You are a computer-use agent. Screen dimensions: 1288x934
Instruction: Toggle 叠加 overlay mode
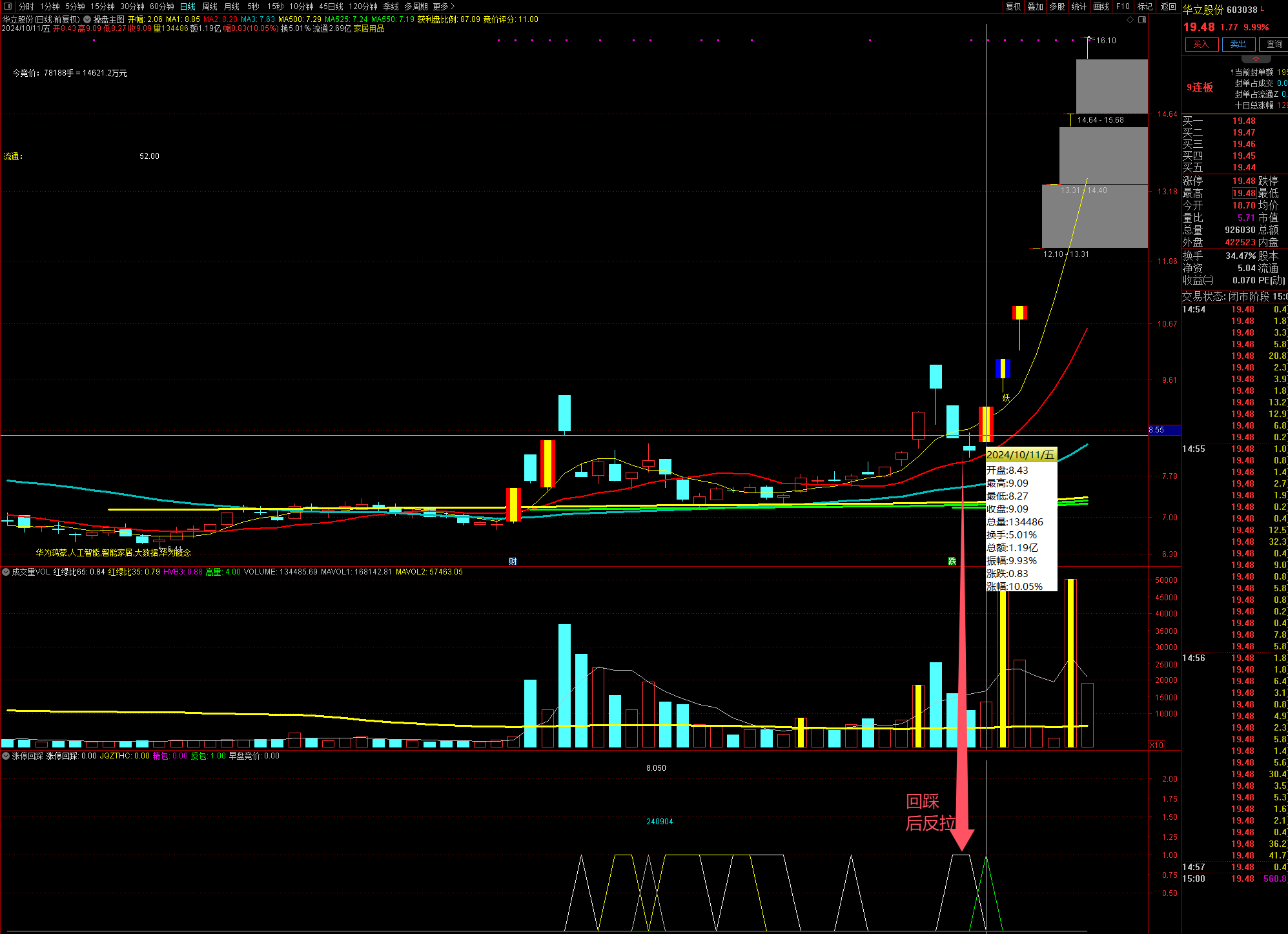(1035, 6)
